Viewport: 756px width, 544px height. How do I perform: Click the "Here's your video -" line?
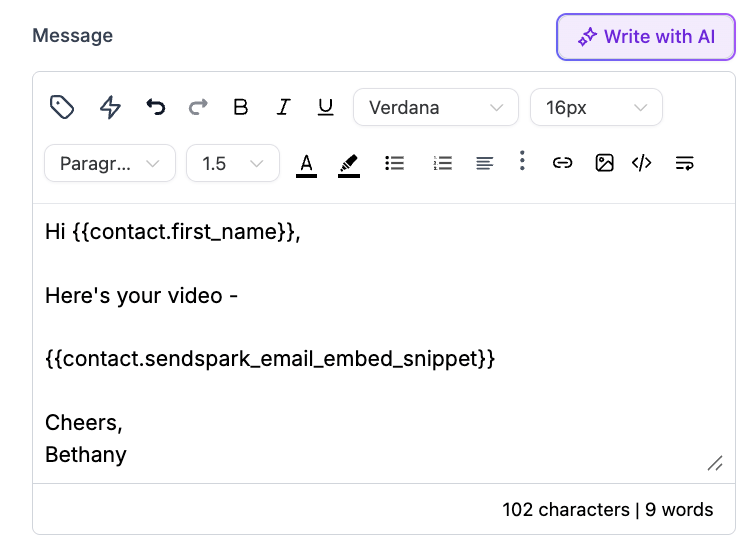pyautogui.click(x=141, y=296)
